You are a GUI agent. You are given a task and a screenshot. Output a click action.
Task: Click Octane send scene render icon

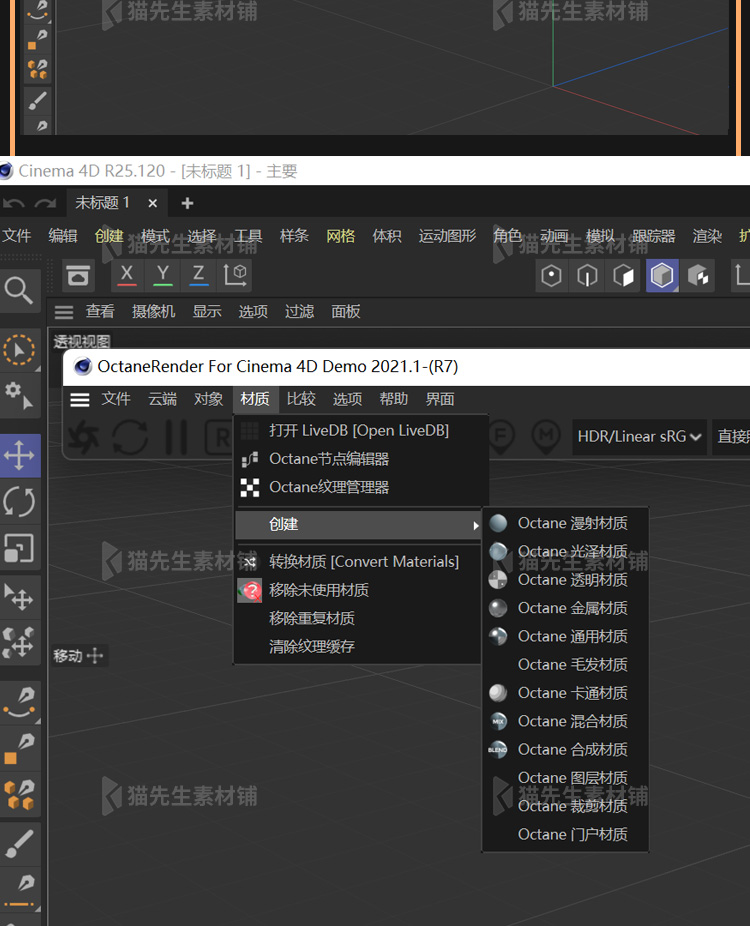coord(83,437)
